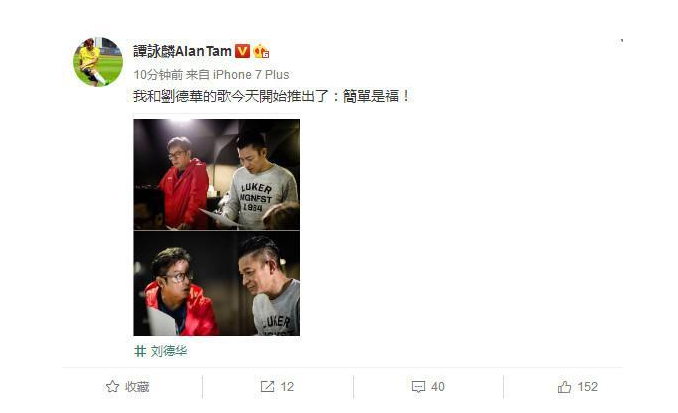Viewport: 678px width, 413px height.
Task: Open the 40 comments count
Action: coord(438,387)
